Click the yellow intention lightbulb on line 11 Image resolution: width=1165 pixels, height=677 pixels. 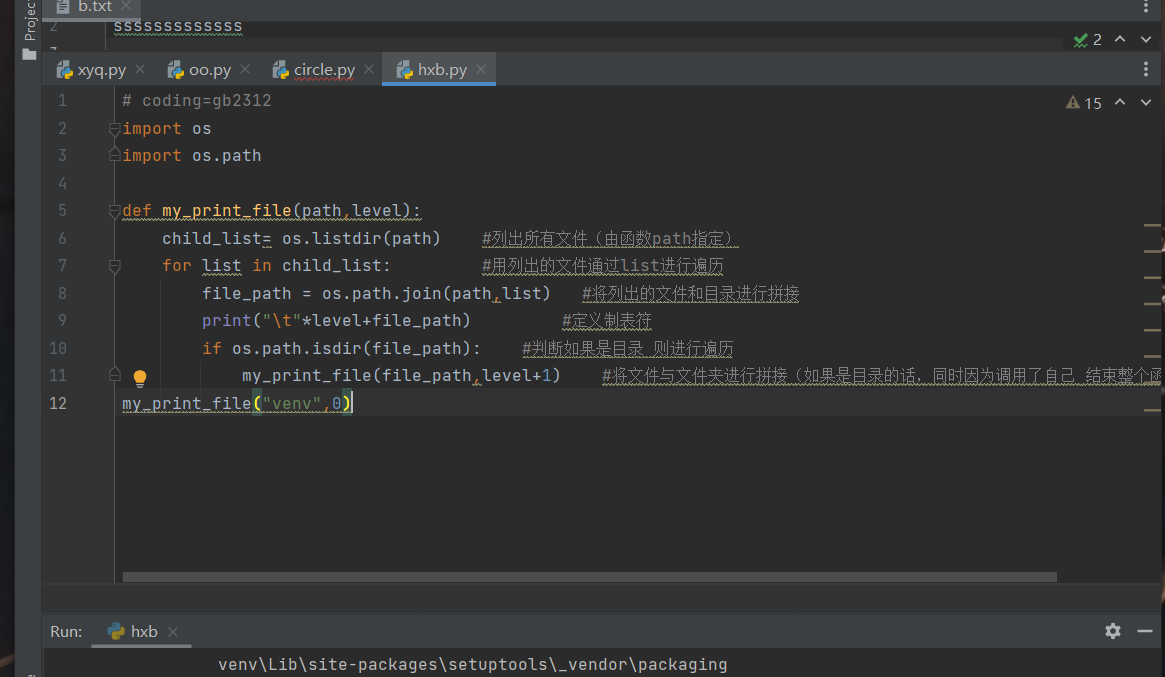[140, 378]
